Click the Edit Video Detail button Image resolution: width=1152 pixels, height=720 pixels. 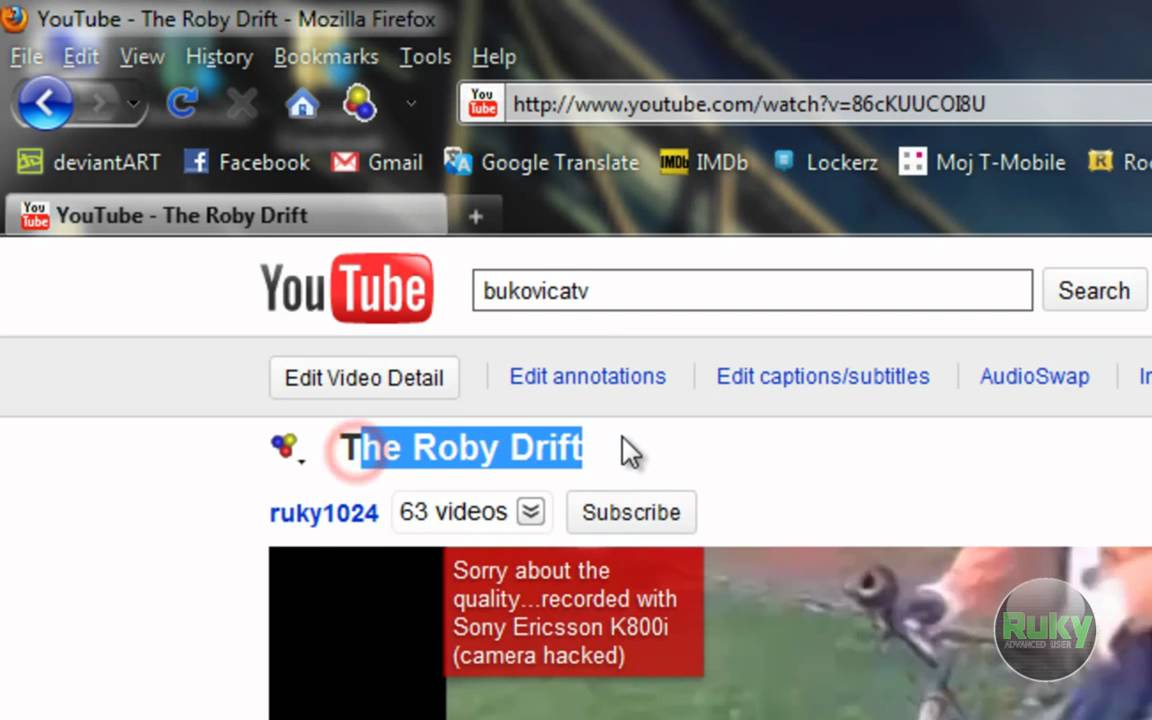pos(364,378)
